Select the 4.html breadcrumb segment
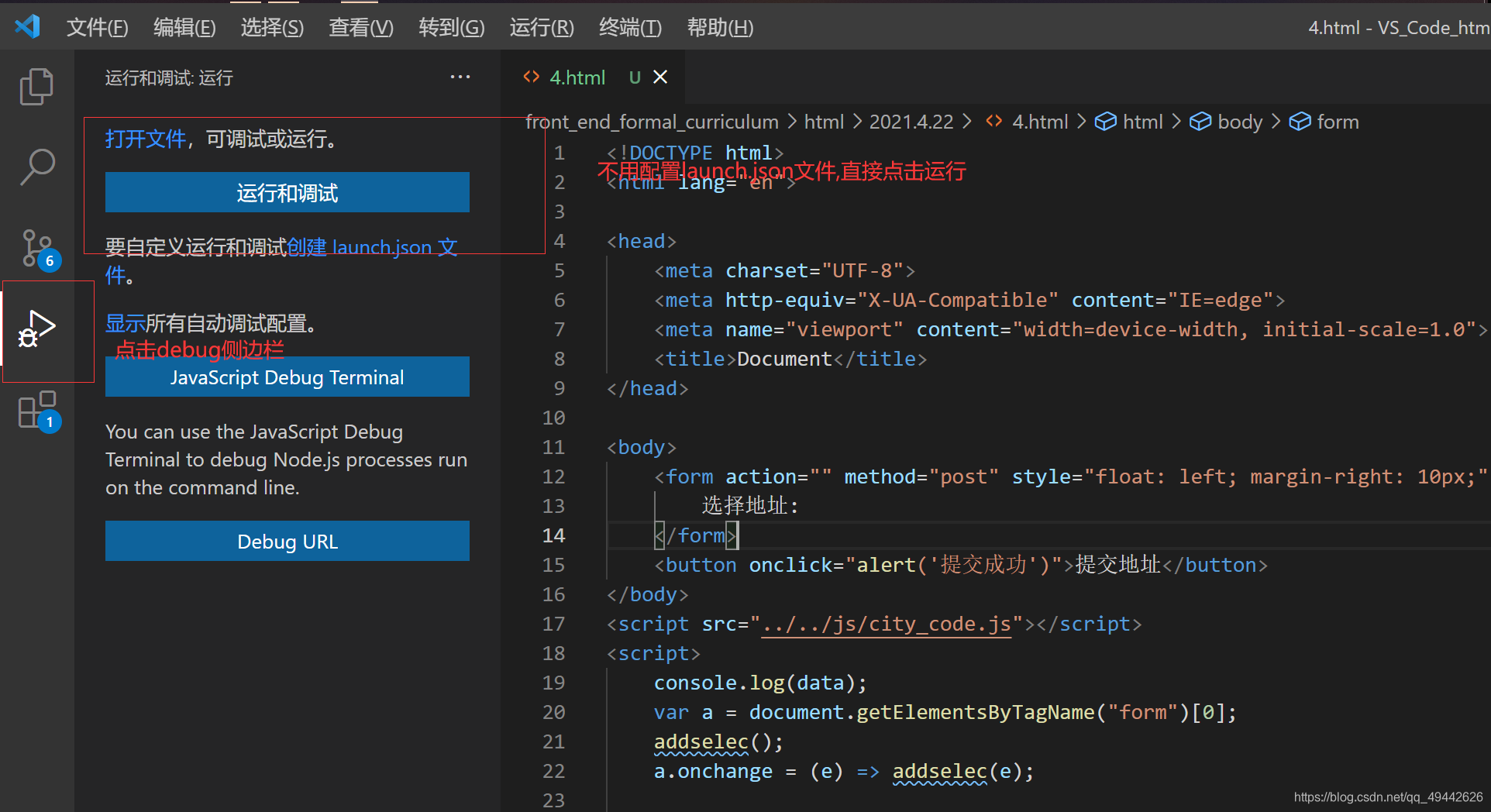Viewport: 1491px width, 812px height. coord(1040,122)
